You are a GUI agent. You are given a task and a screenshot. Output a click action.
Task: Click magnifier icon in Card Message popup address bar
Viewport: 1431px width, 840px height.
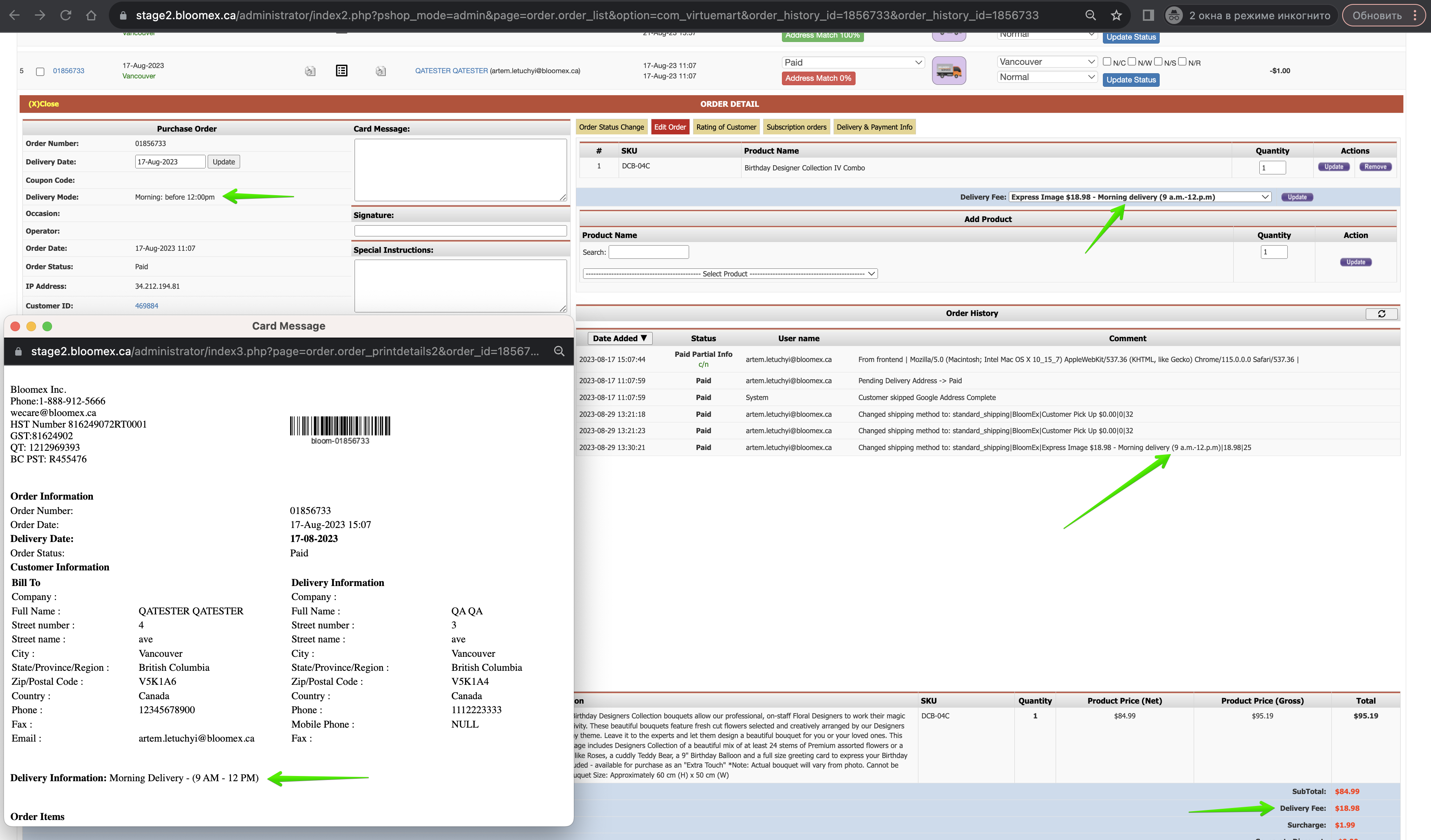click(559, 351)
